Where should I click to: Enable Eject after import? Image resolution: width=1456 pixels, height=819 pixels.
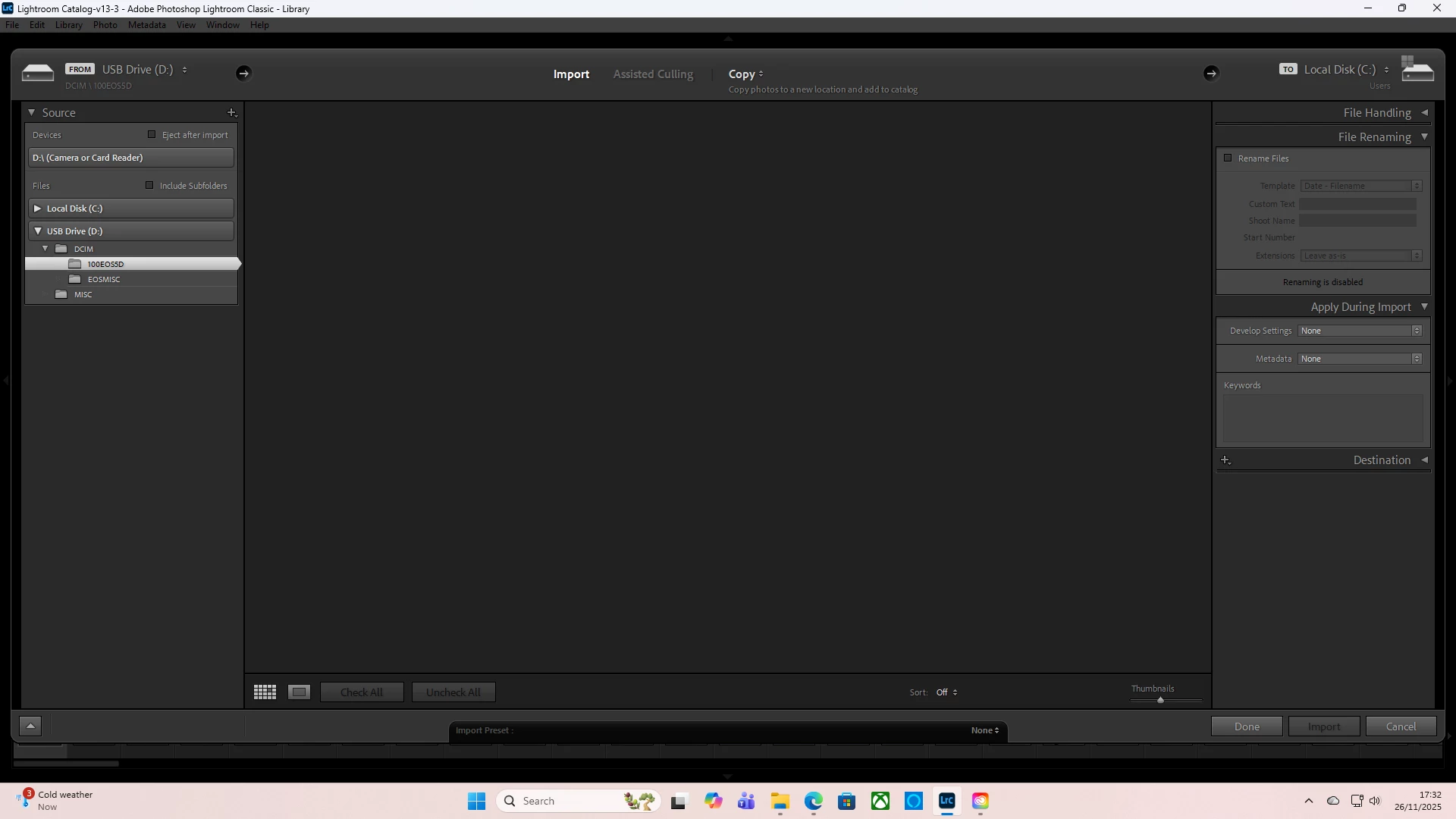(152, 134)
